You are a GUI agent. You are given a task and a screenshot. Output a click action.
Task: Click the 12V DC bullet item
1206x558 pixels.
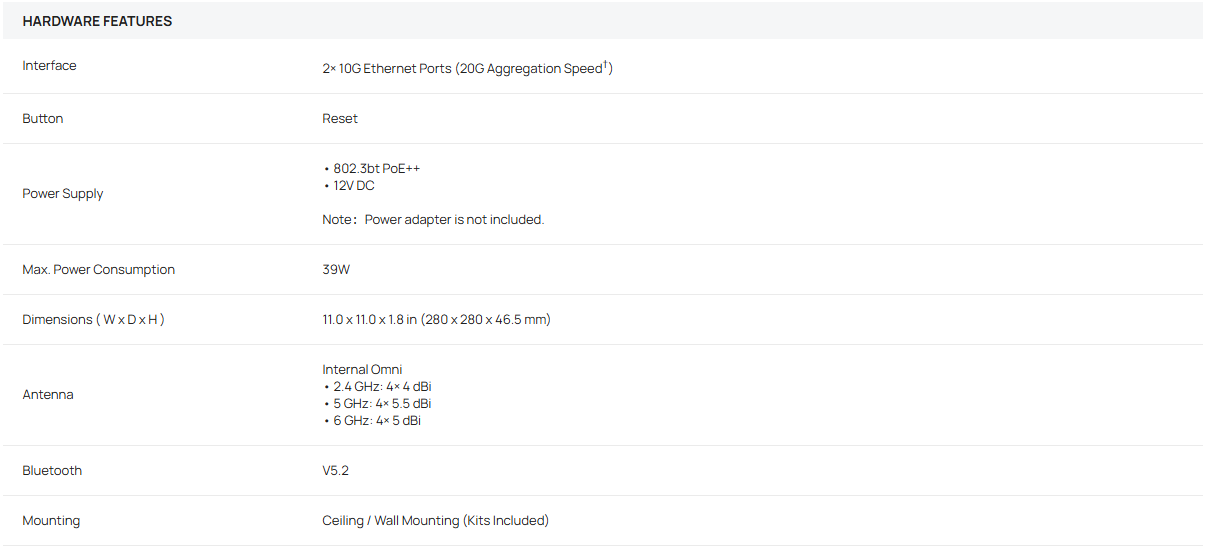point(349,186)
